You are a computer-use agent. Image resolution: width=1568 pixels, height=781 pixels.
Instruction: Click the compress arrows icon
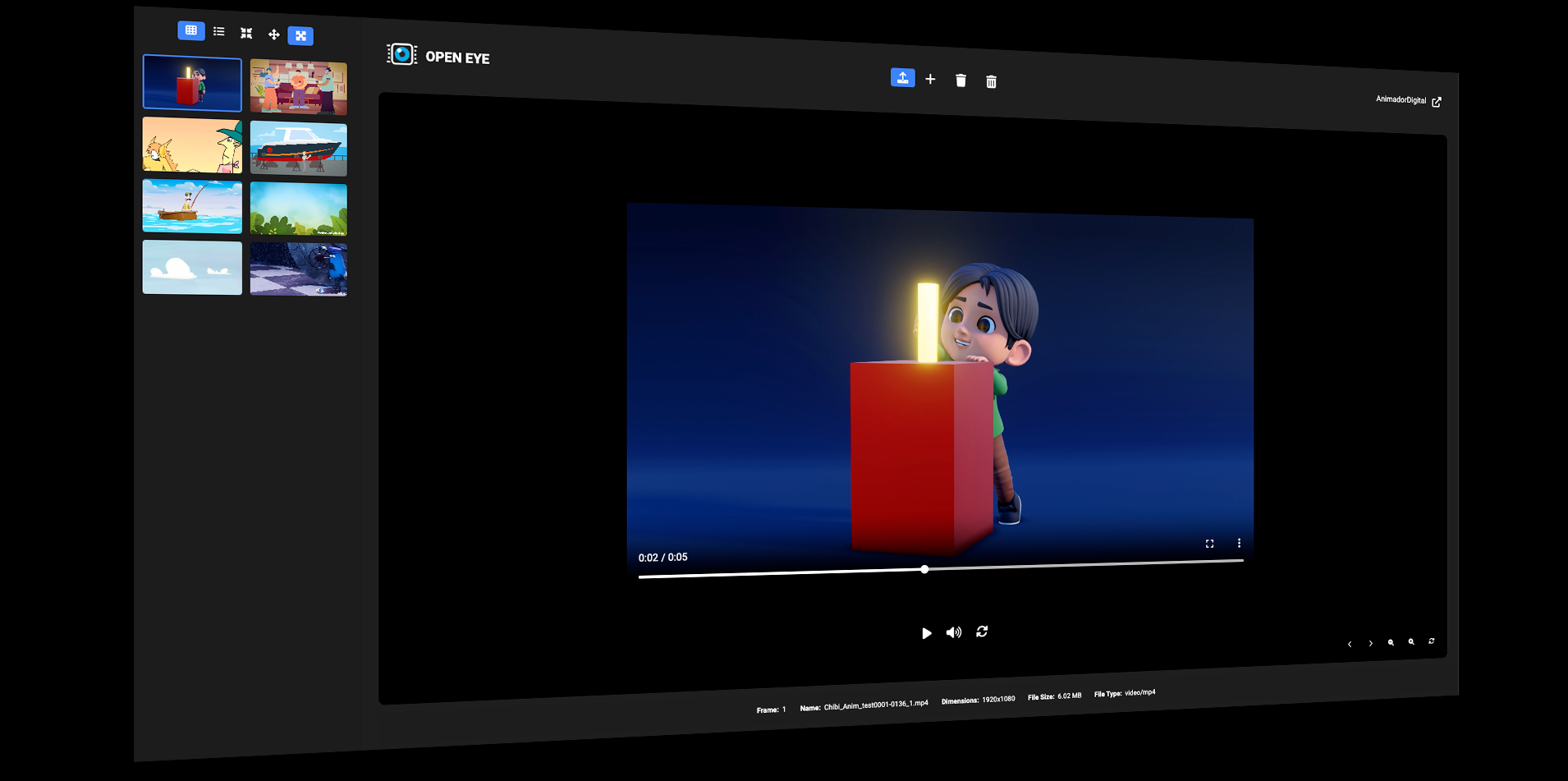click(246, 33)
